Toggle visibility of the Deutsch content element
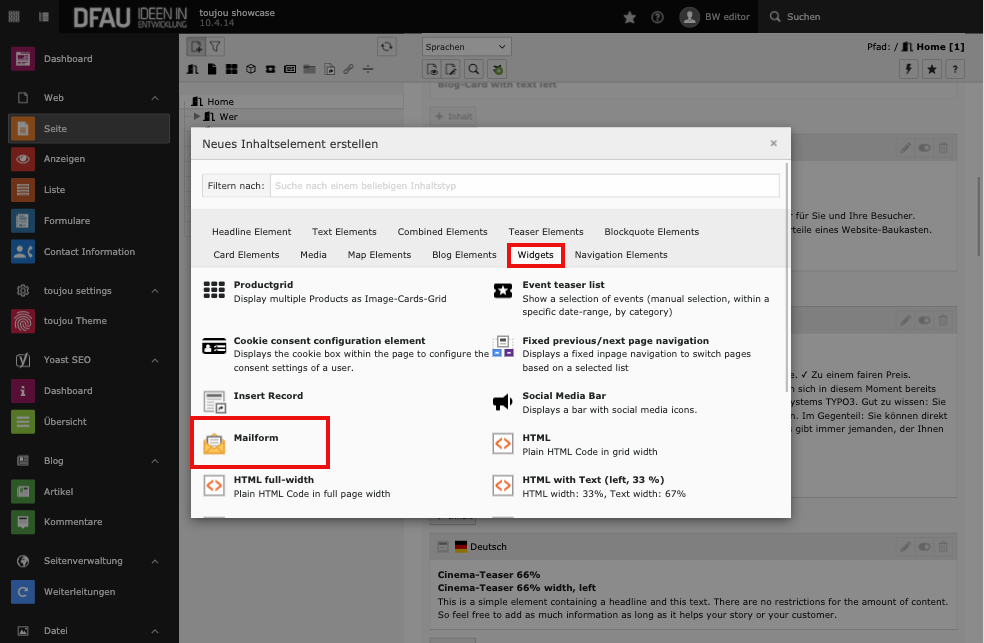The image size is (984, 643). pyautogui.click(x=924, y=547)
